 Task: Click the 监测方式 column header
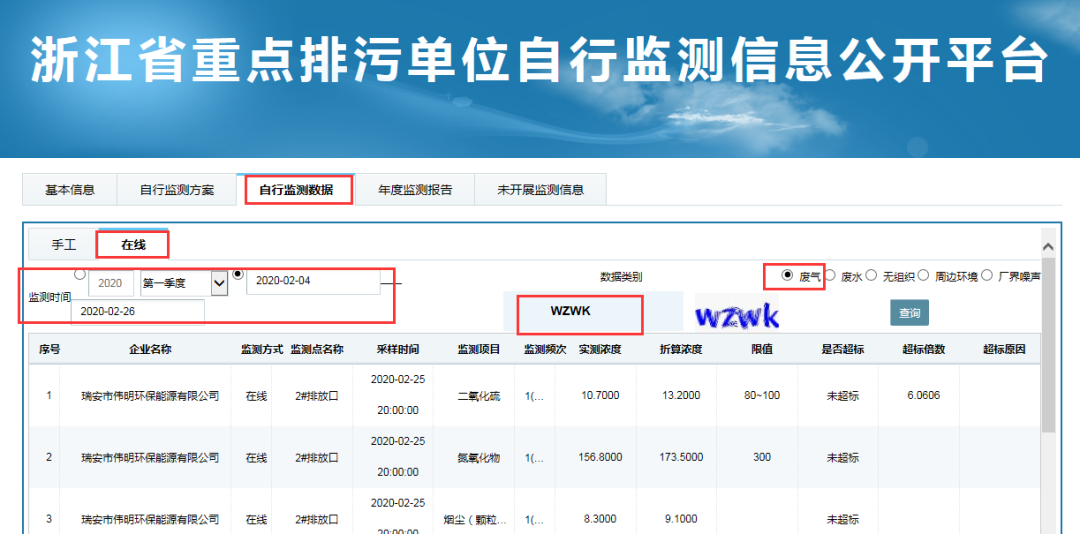point(262,349)
